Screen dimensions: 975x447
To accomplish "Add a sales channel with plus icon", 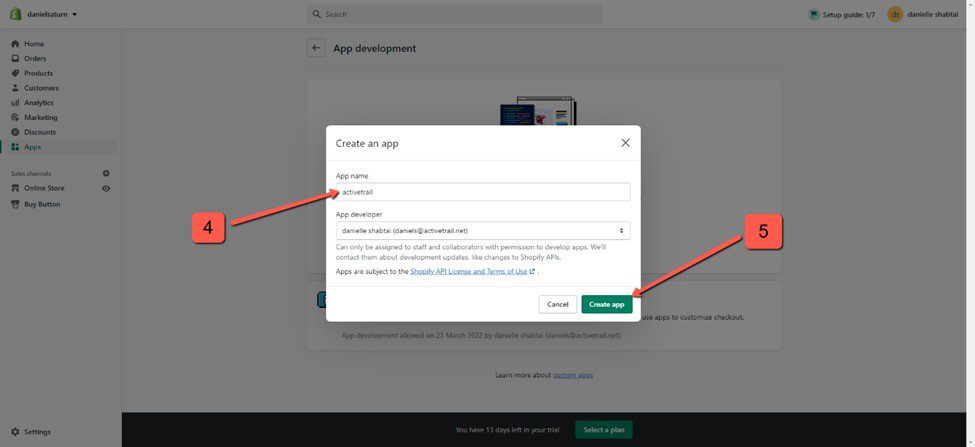I will 106,173.
